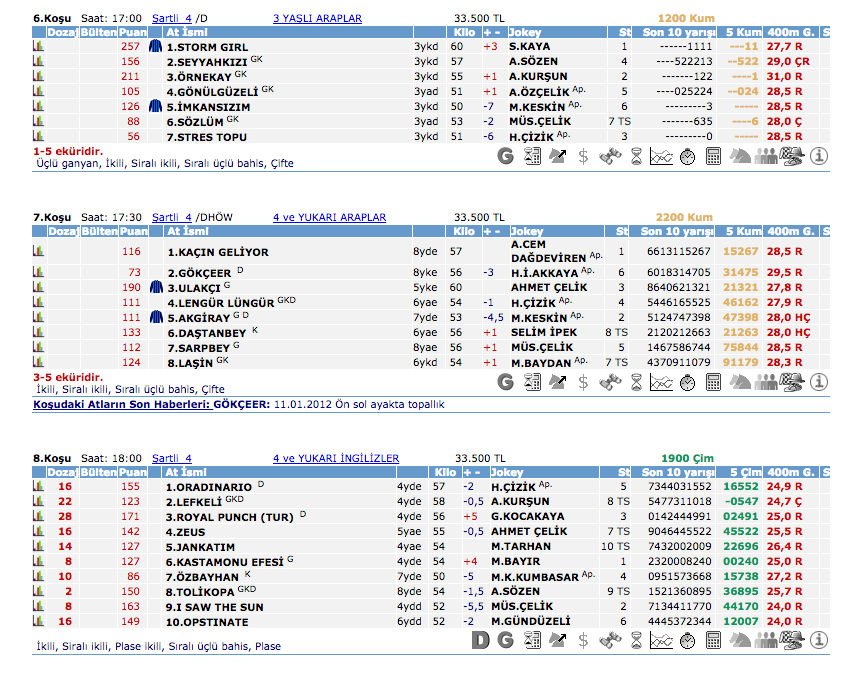Viewport: 858px width, 674px height.
Task: Click the jockey silk icon beside ULAKÇI
Action: (x=156, y=287)
